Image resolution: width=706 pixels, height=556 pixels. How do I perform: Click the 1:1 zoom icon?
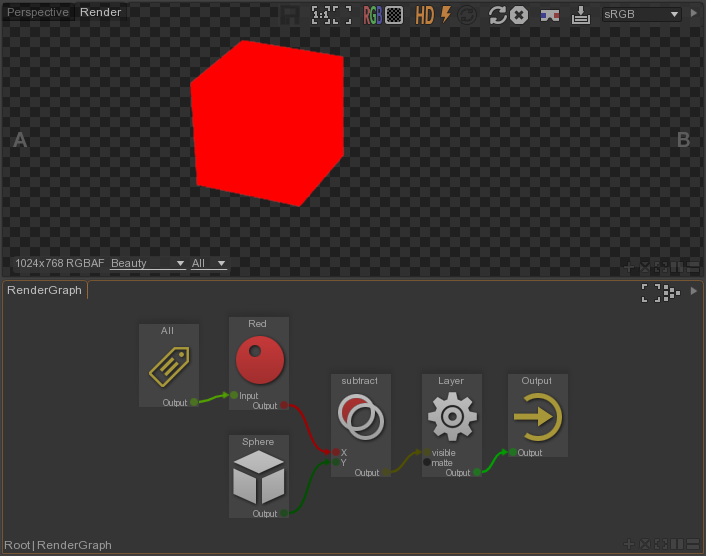(319, 14)
